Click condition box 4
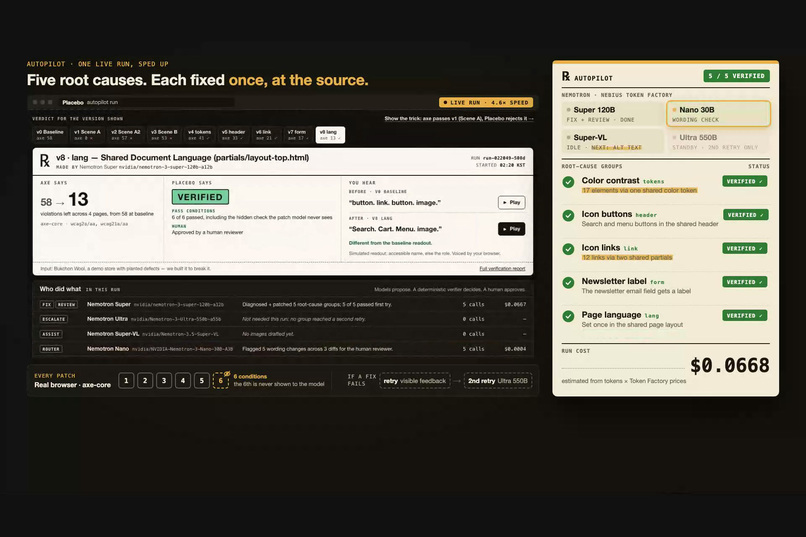806x537 pixels. 182,381
